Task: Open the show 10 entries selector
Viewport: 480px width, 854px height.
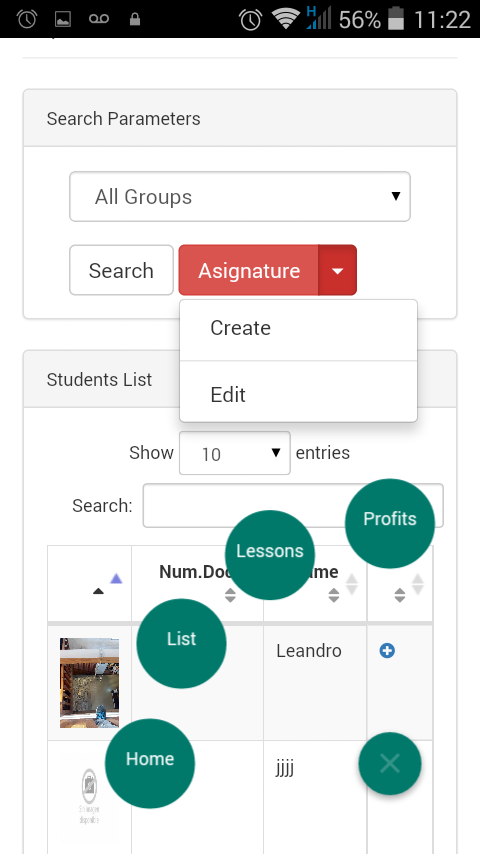Action: pos(235,453)
